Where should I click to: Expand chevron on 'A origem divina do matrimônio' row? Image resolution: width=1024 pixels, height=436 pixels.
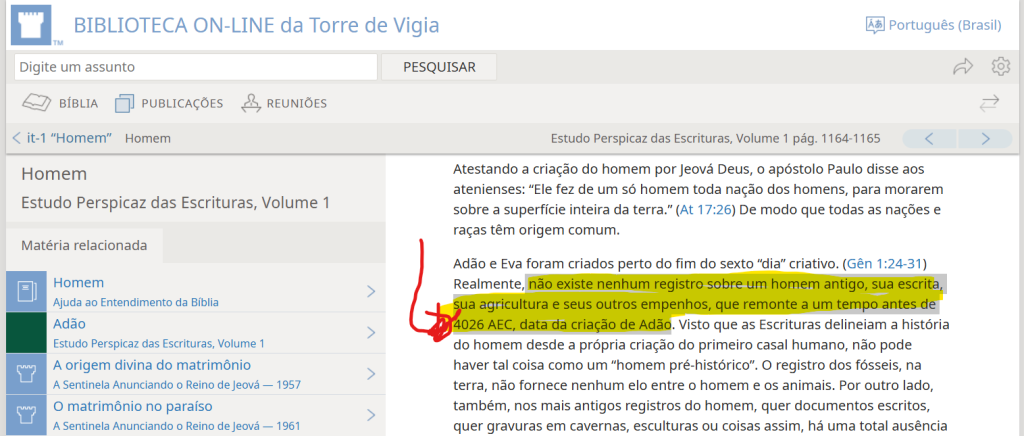click(x=371, y=373)
